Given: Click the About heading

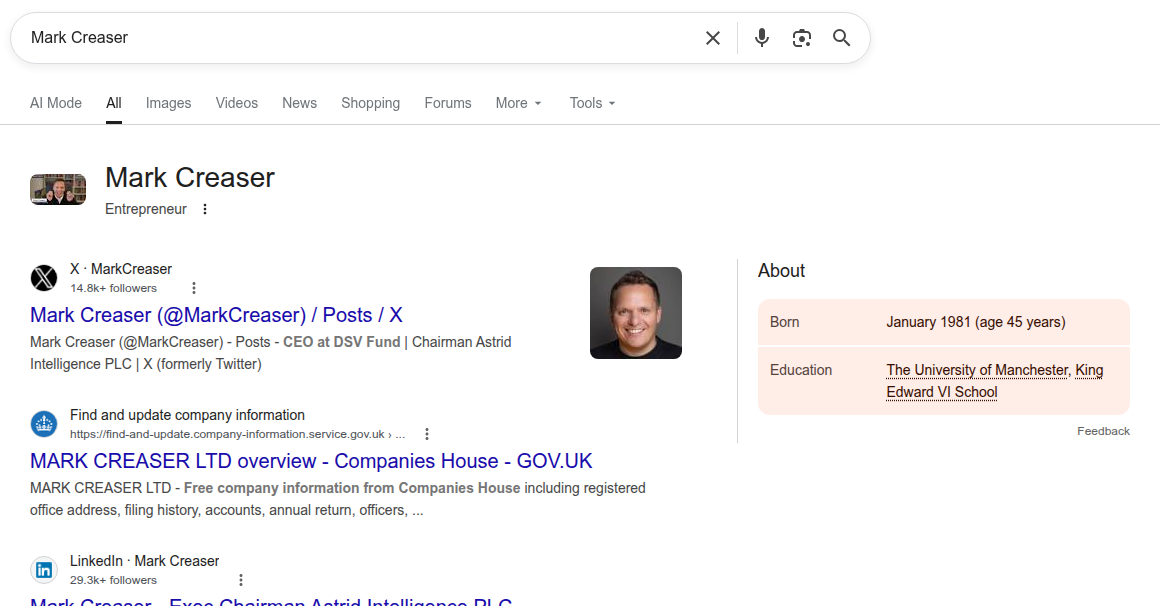Looking at the screenshot, I should click(x=781, y=271).
